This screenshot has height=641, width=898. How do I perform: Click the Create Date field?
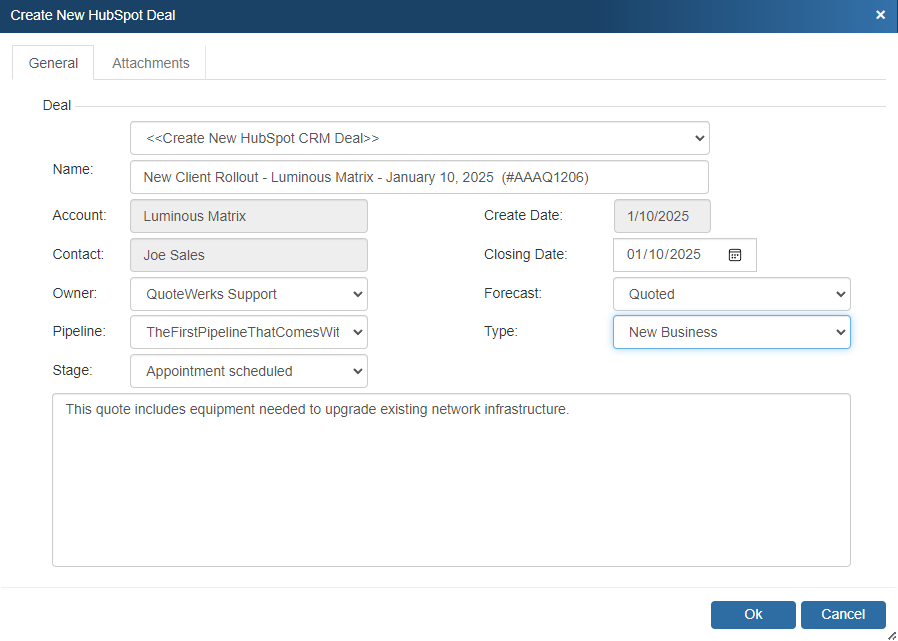click(x=661, y=216)
